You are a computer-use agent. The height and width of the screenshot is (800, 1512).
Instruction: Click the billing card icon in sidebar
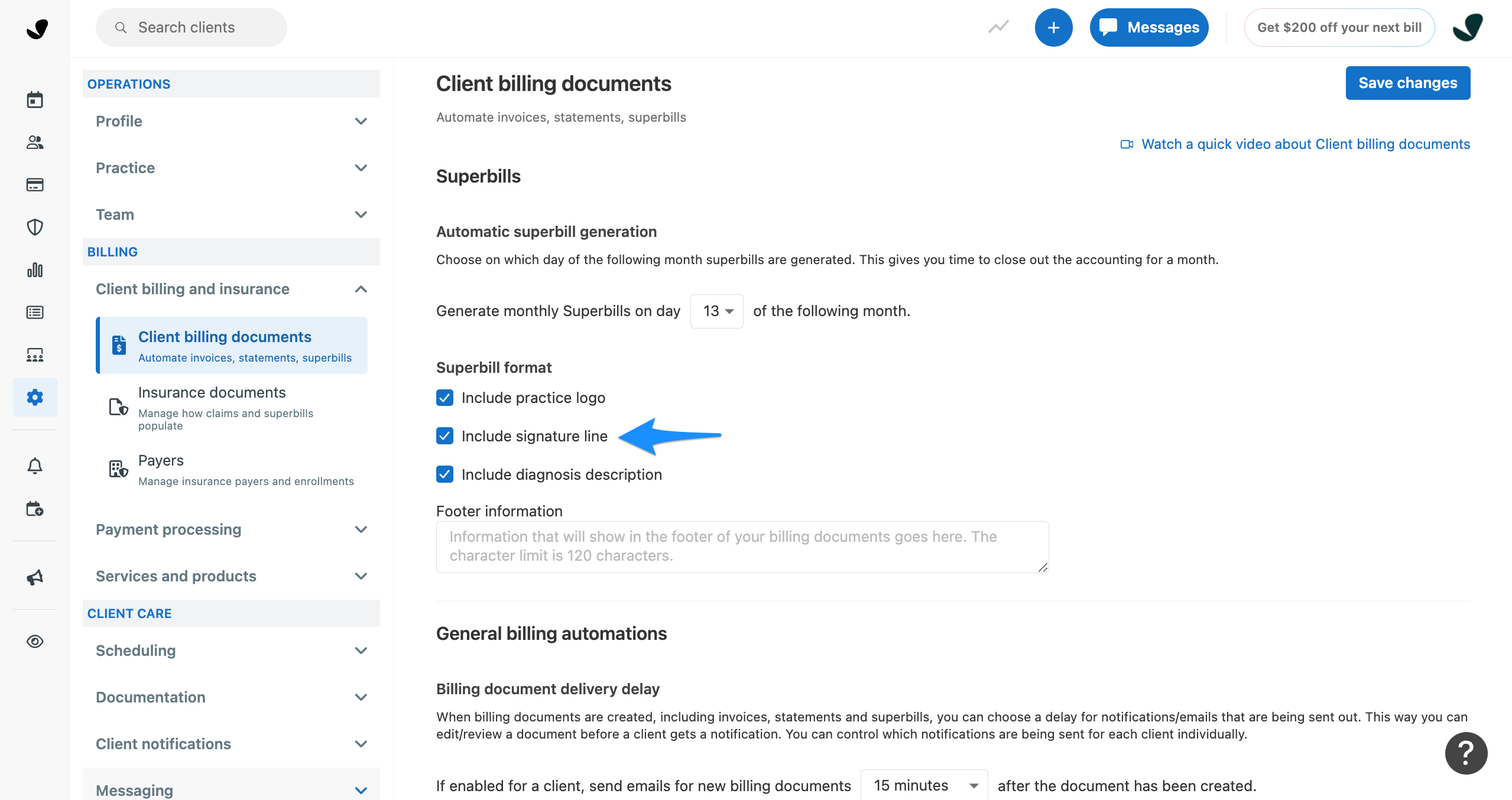point(35,185)
